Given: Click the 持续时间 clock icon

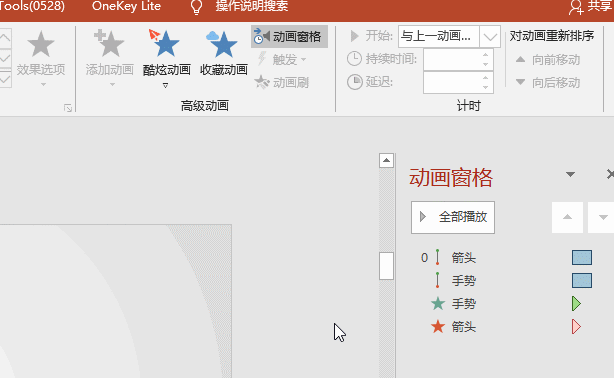Looking at the screenshot, I should tap(354, 59).
